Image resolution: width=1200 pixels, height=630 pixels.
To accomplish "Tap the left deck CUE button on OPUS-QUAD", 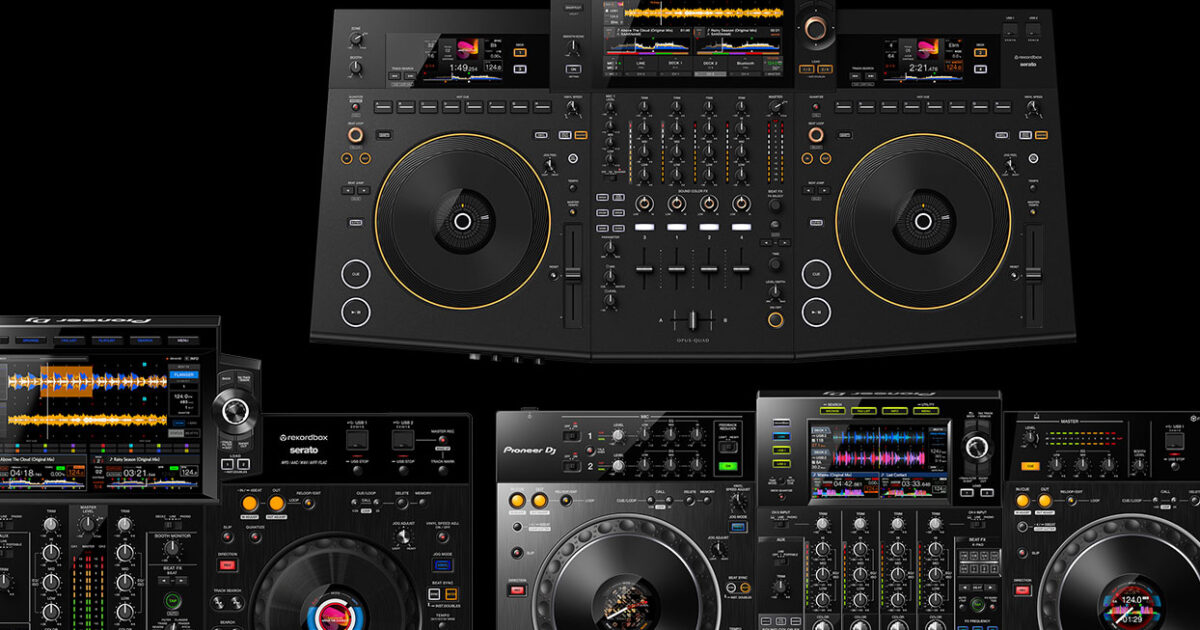I will pos(355,273).
